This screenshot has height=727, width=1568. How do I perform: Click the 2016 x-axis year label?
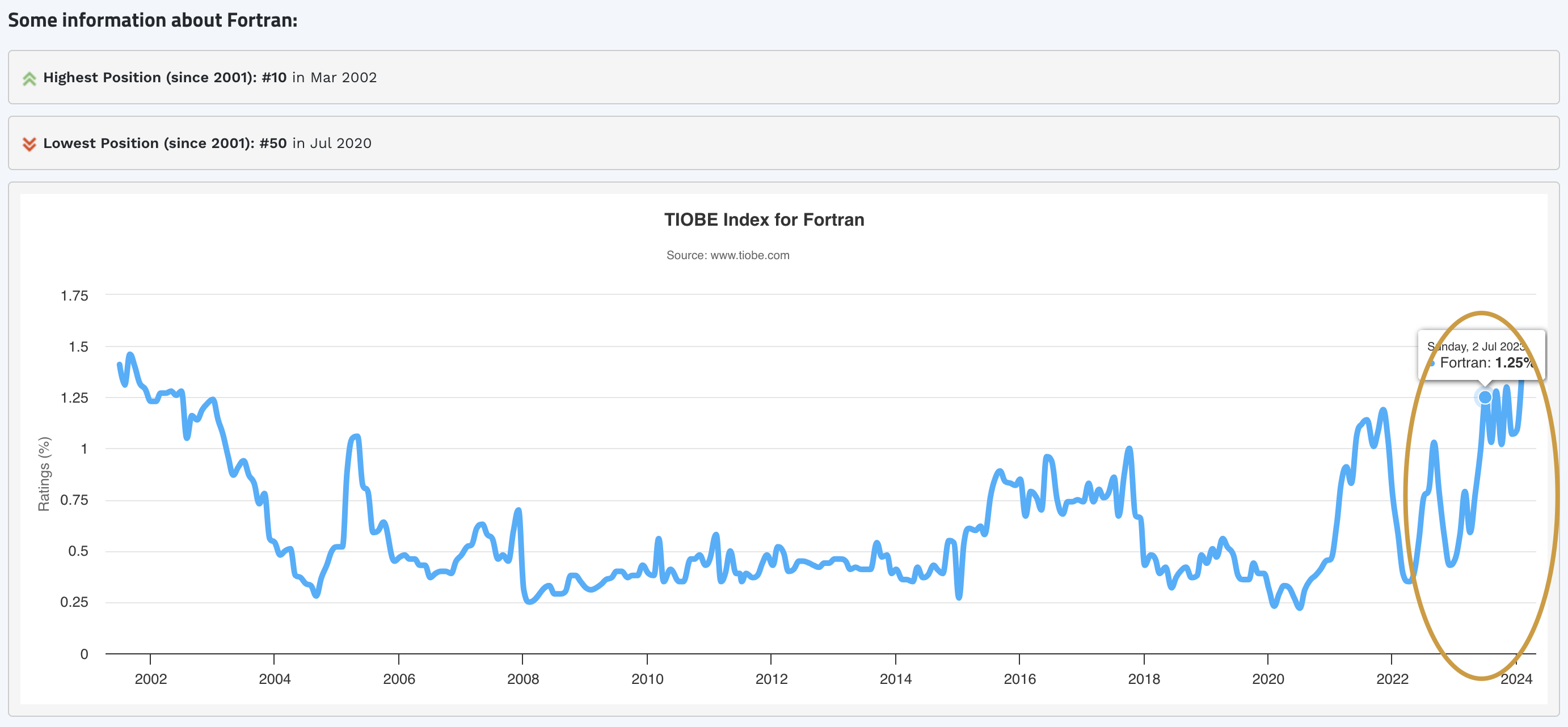[x=1019, y=679]
